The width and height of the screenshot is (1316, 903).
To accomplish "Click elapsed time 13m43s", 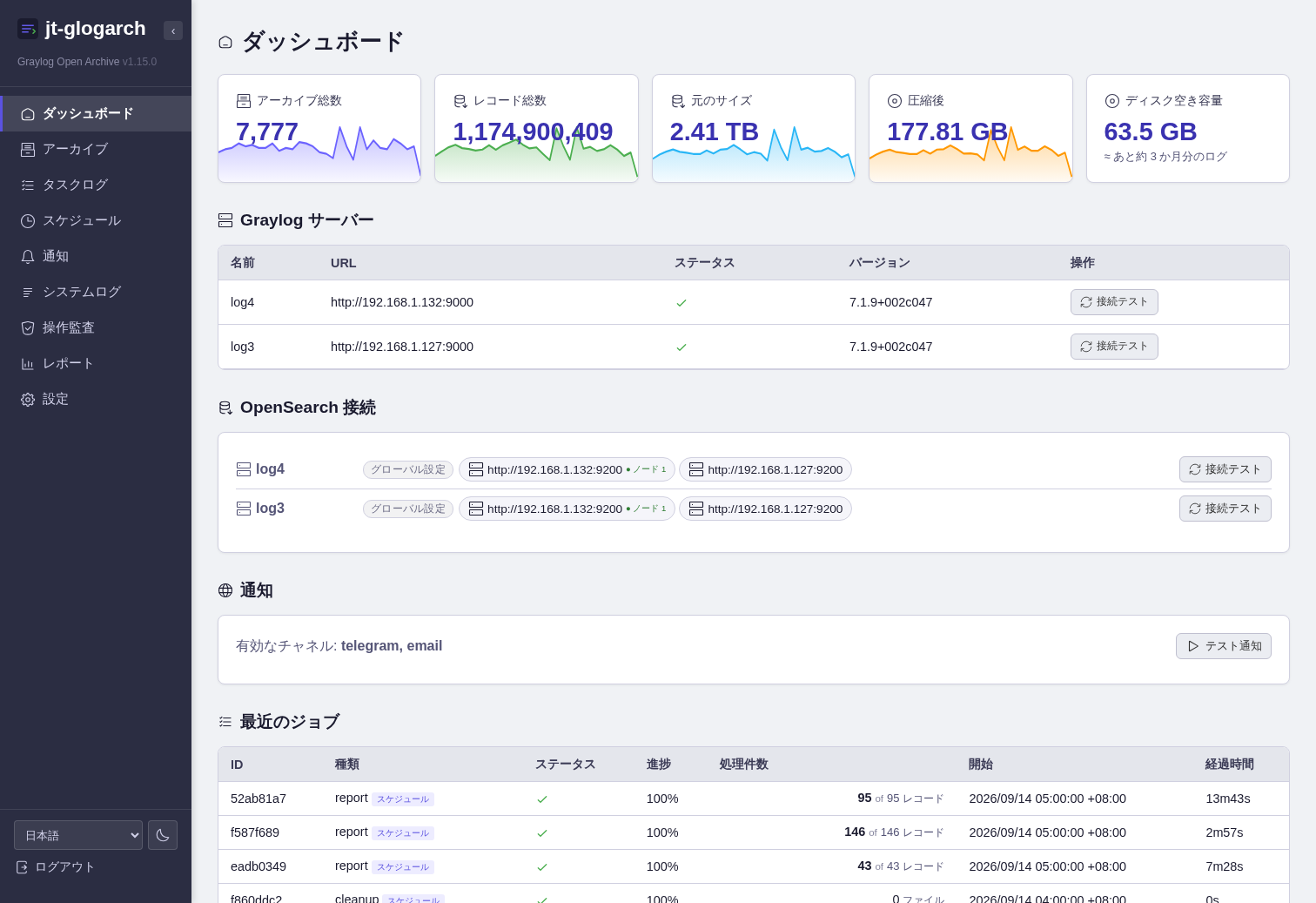I will 1228,799.
